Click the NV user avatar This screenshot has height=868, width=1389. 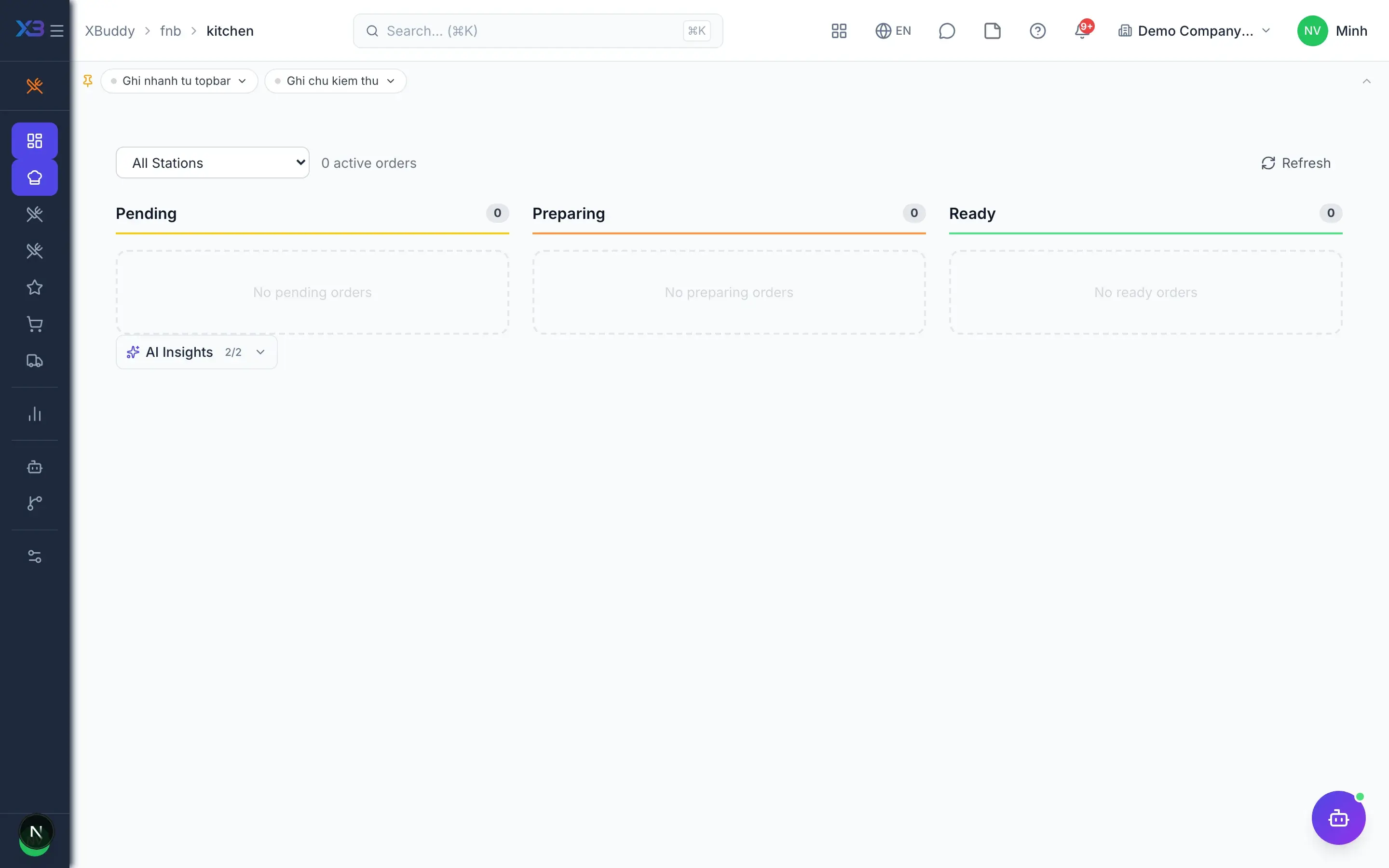point(1312,31)
